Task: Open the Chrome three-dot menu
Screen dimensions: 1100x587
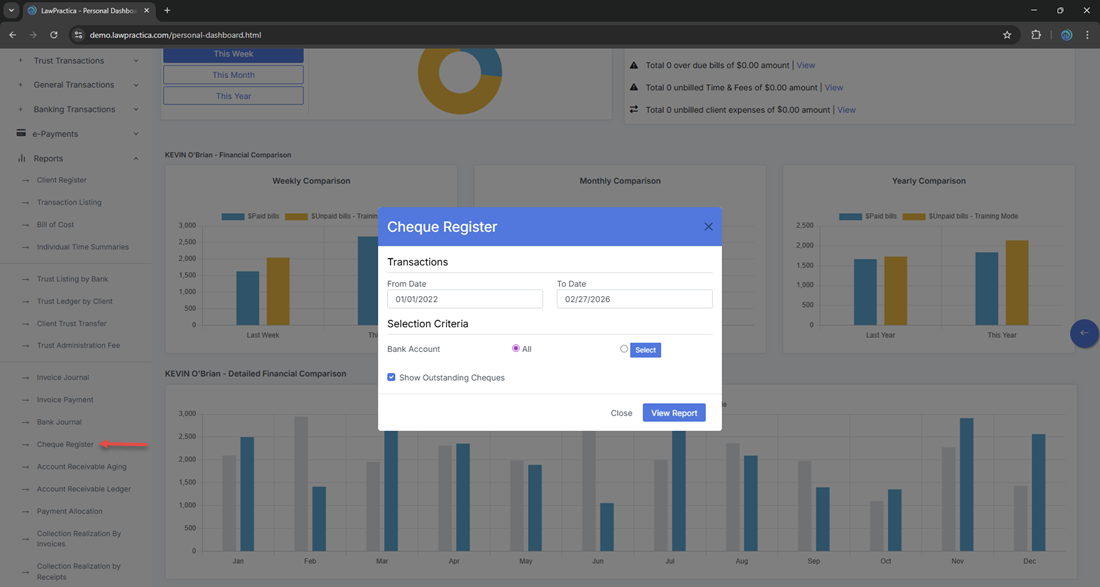Action: pos(1087,35)
